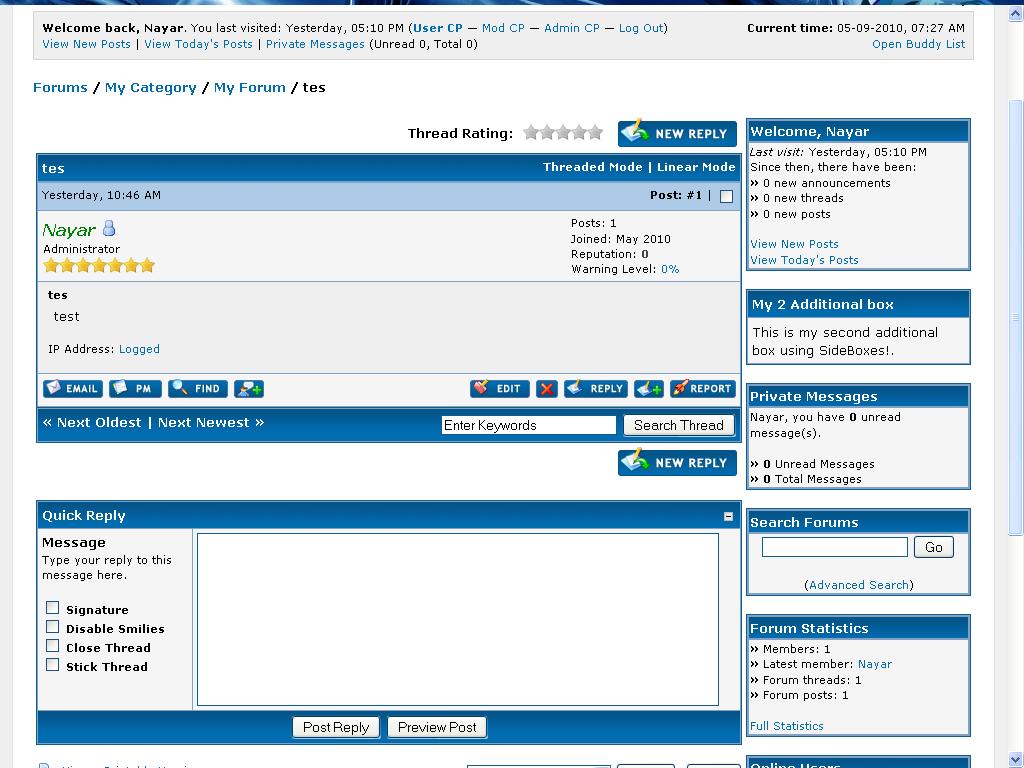Click inside the Quick Reply message box

(458, 619)
